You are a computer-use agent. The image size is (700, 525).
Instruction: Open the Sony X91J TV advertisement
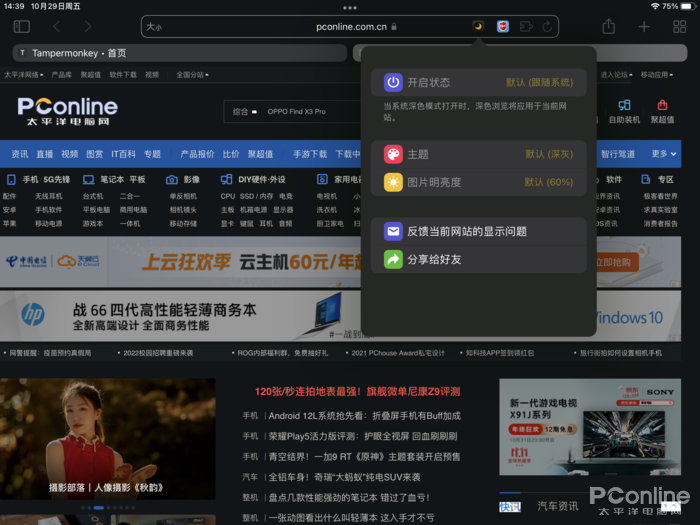(590, 427)
